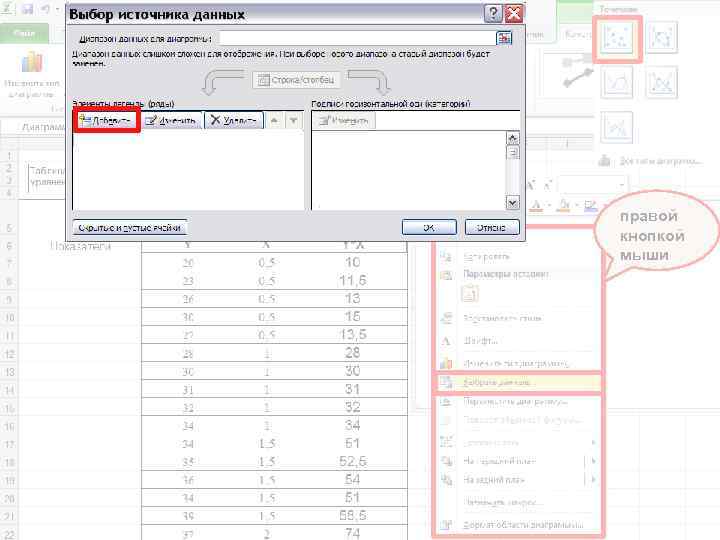The height and width of the screenshot is (540, 720).
Task: Click the font letter A icon beside Шрифт
Action: coord(445,341)
